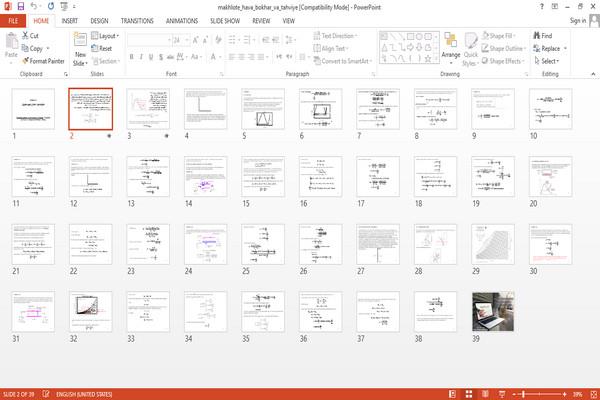Toggle text Shadow formatting
Screen dimensions: 600x400
click(x=161, y=57)
